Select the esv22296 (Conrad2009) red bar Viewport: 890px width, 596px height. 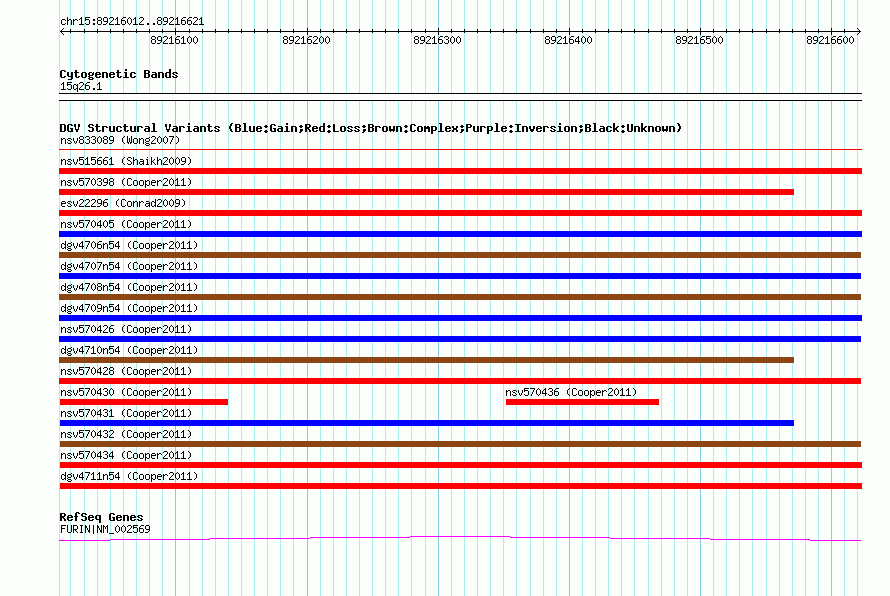(460, 213)
